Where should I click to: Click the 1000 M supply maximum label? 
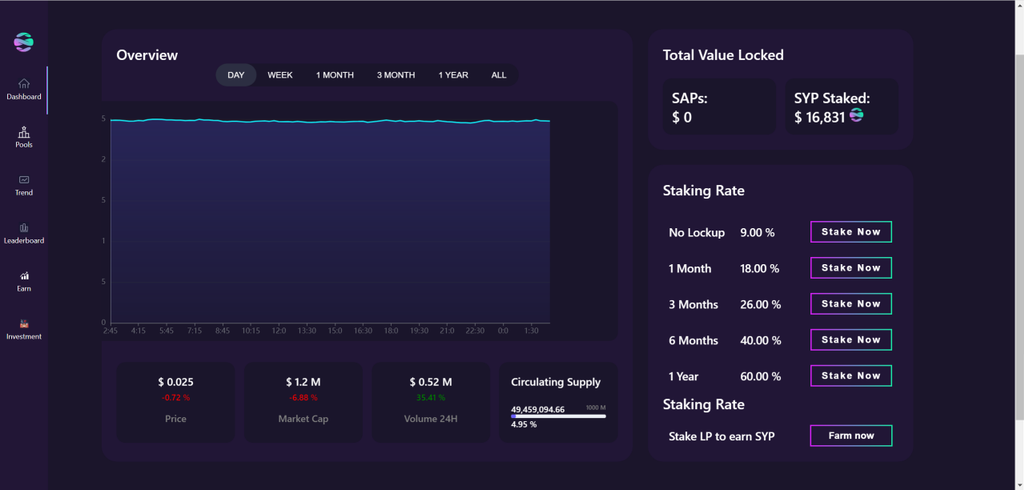coord(596,407)
